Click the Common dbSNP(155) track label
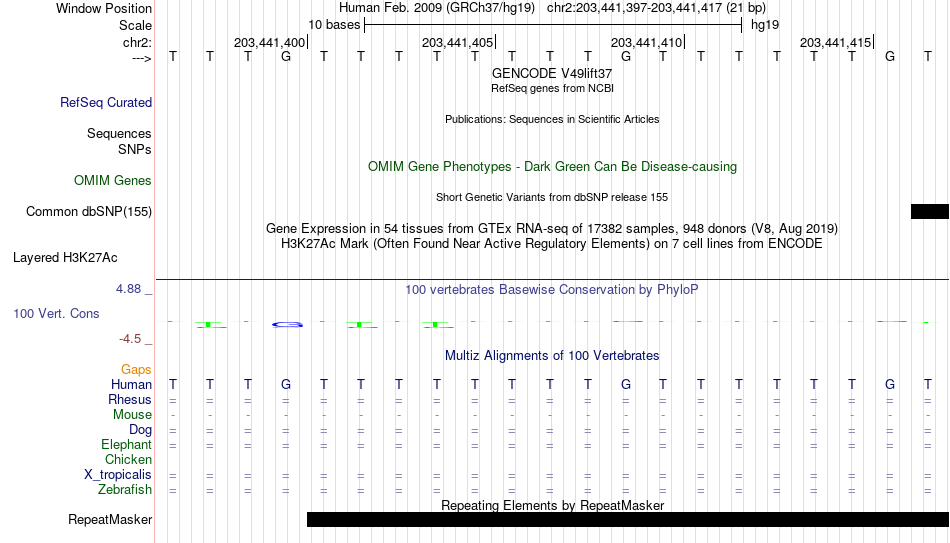 (x=89, y=212)
